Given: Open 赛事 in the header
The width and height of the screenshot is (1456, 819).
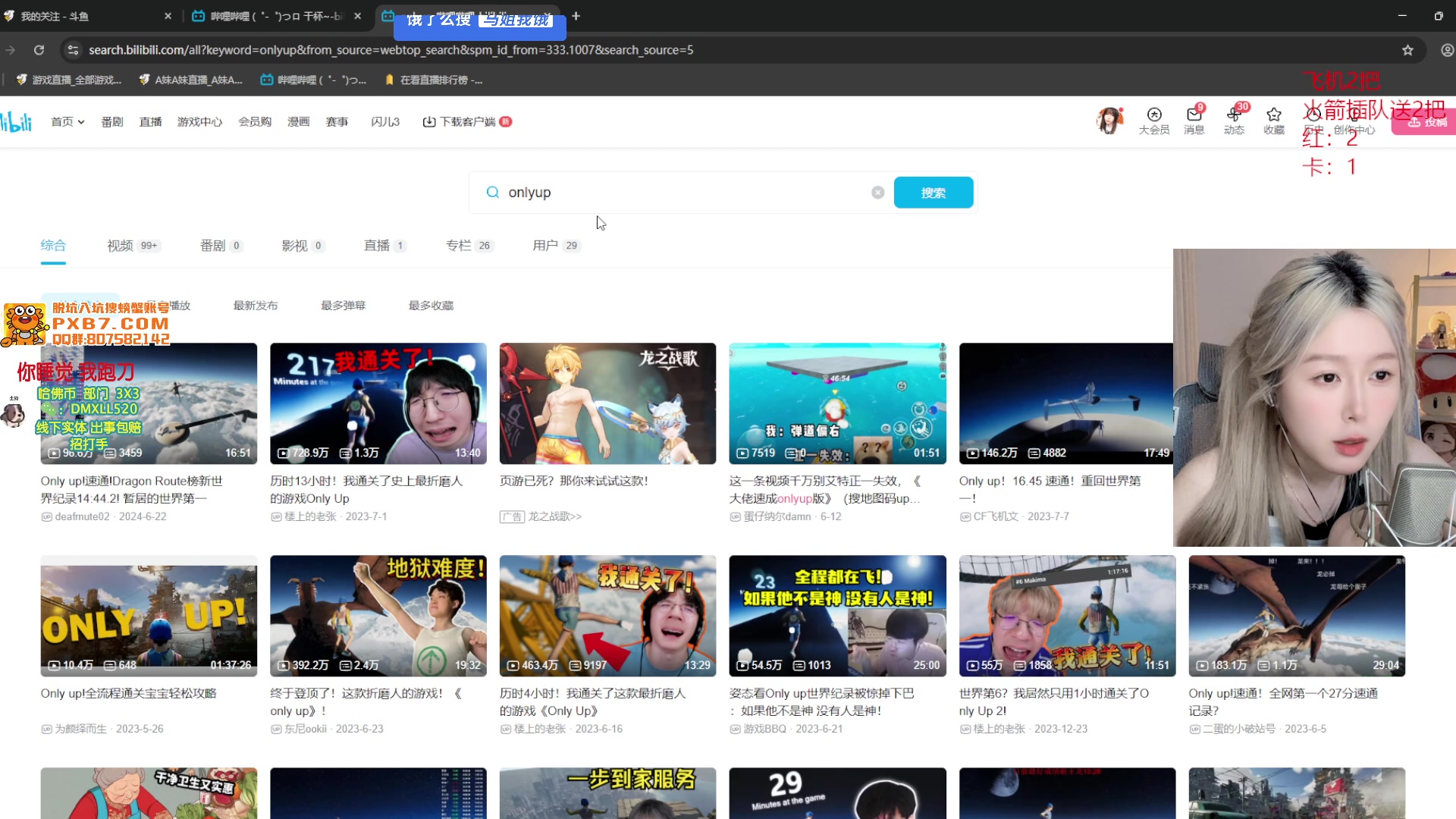Looking at the screenshot, I should [337, 121].
